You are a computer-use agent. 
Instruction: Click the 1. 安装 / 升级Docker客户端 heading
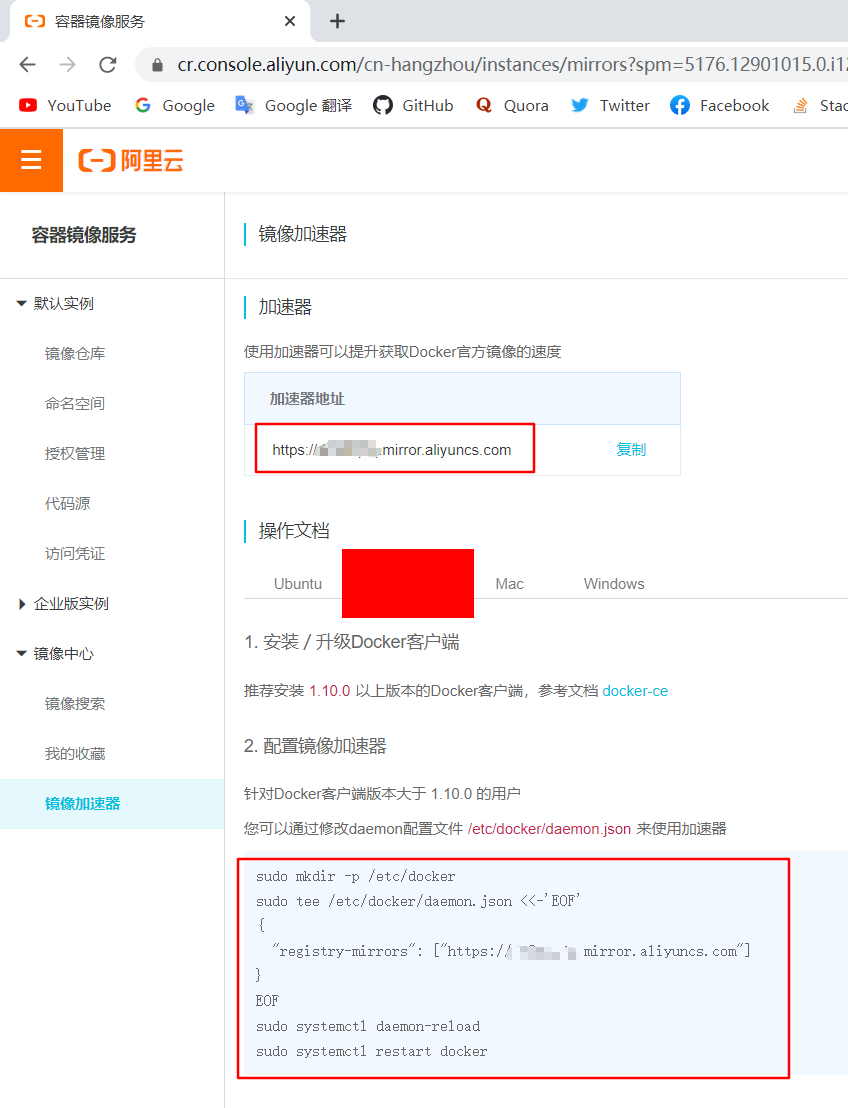tap(351, 642)
